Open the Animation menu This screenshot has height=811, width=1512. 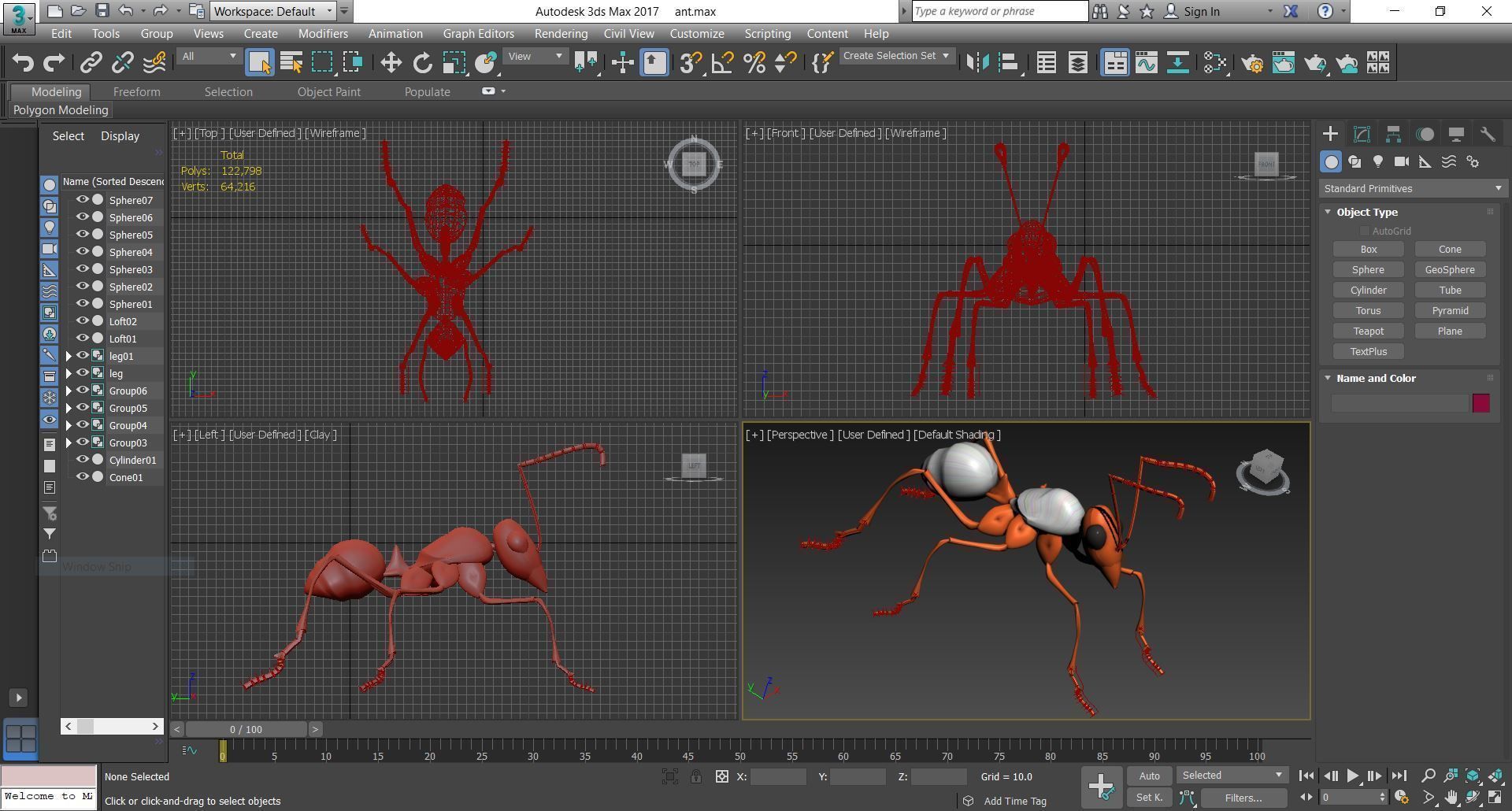[x=395, y=34]
